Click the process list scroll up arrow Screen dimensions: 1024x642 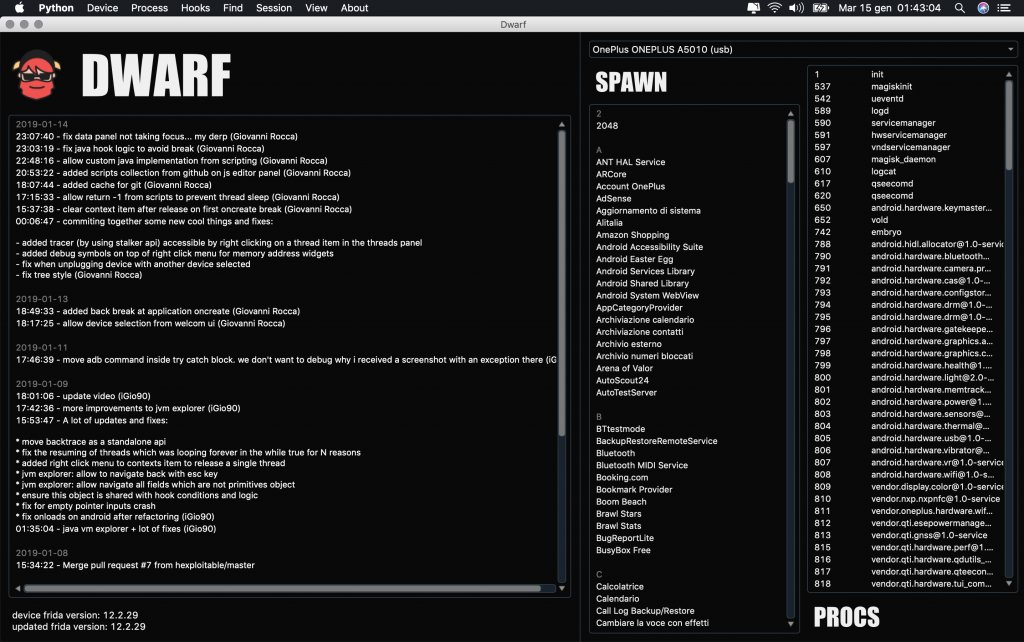click(x=1008, y=74)
